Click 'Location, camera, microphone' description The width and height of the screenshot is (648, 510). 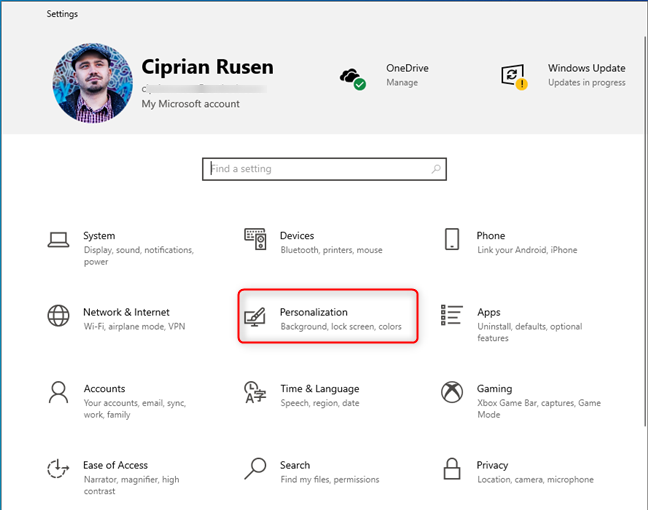coord(536,479)
